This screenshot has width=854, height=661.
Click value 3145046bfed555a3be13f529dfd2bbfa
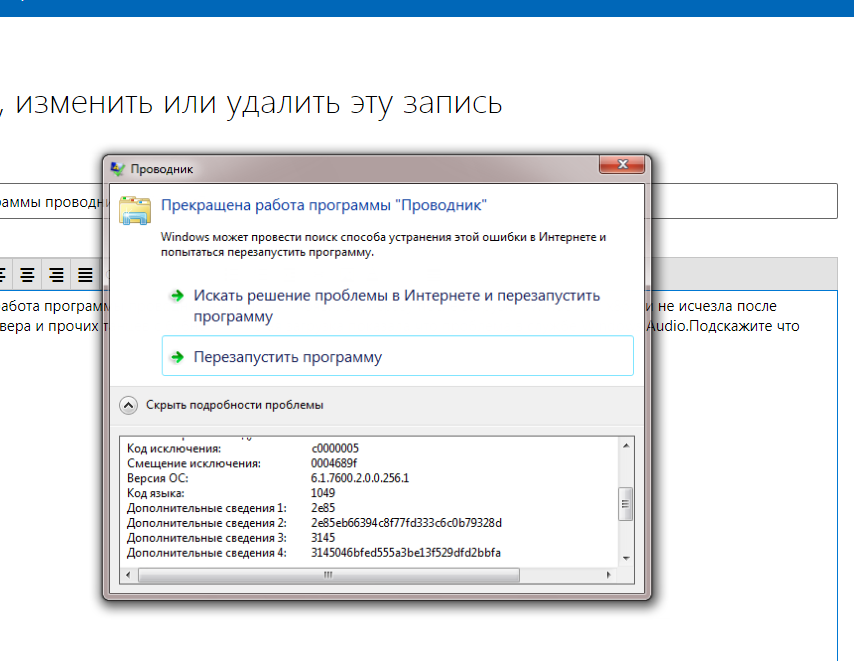click(x=406, y=553)
